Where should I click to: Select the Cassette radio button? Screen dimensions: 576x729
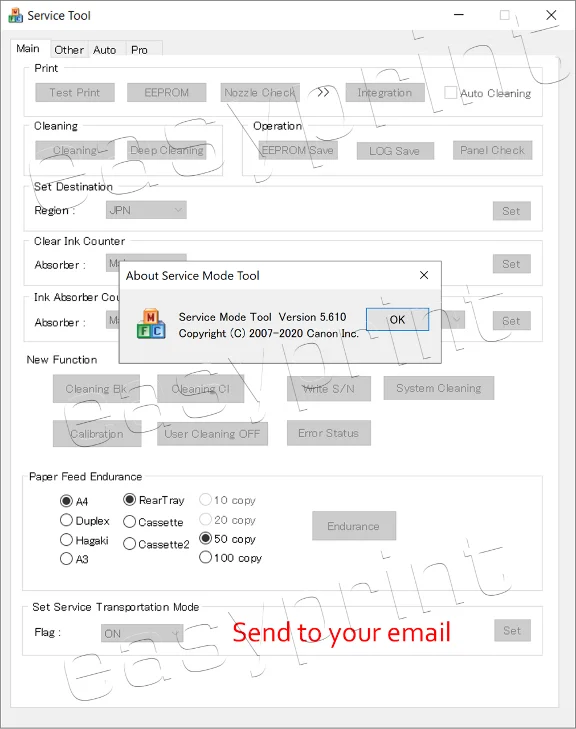click(130, 522)
